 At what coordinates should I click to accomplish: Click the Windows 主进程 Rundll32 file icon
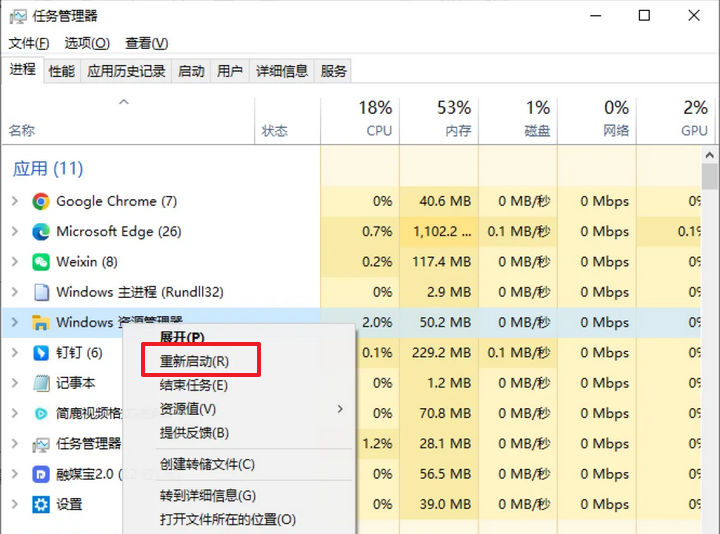pos(41,292)
